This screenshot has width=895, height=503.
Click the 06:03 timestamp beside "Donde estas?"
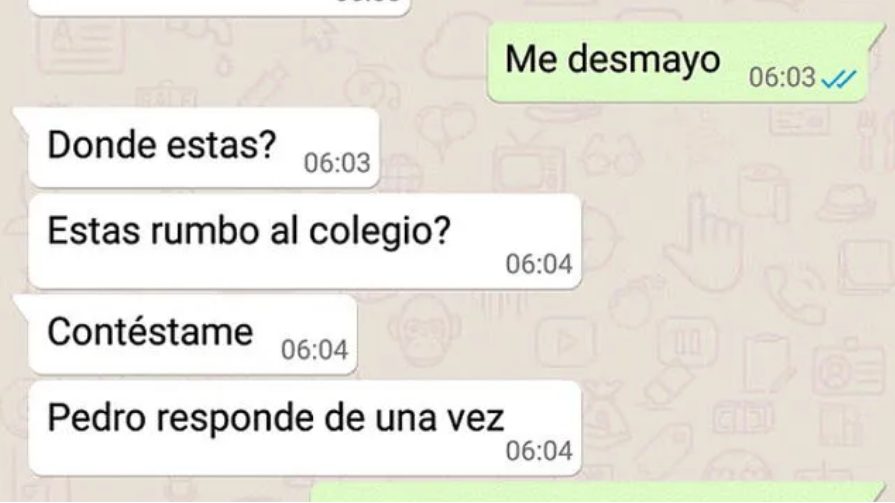point(337,163)
